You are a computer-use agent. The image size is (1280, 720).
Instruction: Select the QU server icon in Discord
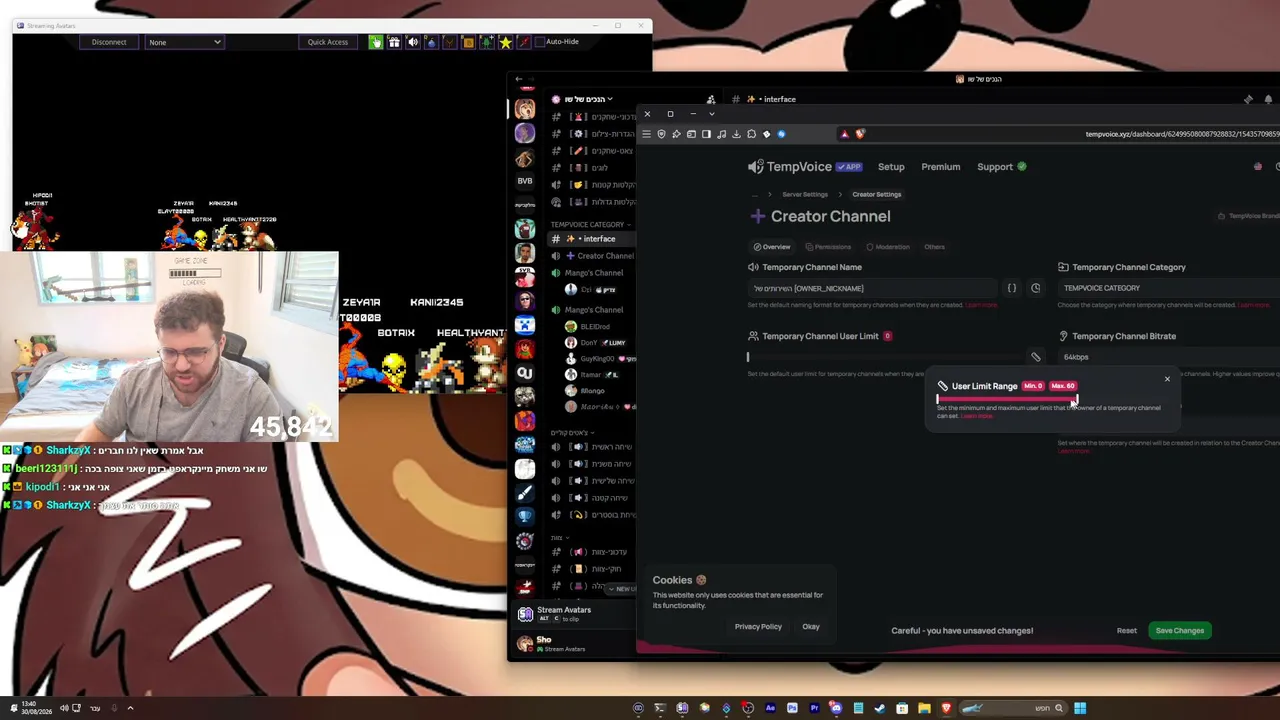pos(525,372)
